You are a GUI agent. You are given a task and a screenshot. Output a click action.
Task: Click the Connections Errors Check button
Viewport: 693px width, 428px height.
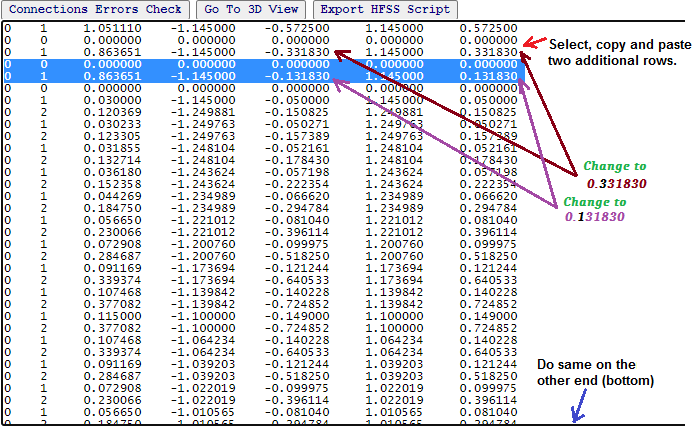95,9
